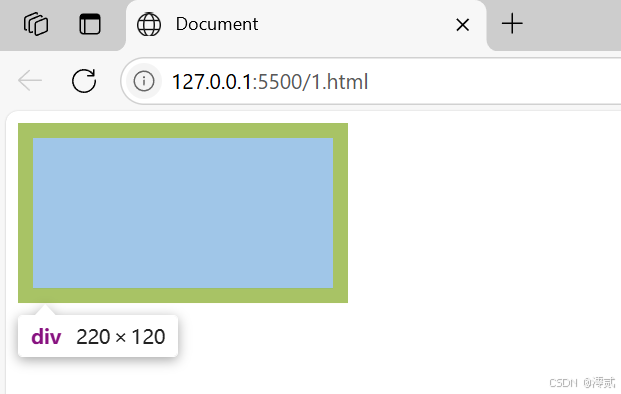Viewport: 621px width, 394px height.
Task: Click the :5500/1.html path portion of URL
Action: [x=310, y=82]
